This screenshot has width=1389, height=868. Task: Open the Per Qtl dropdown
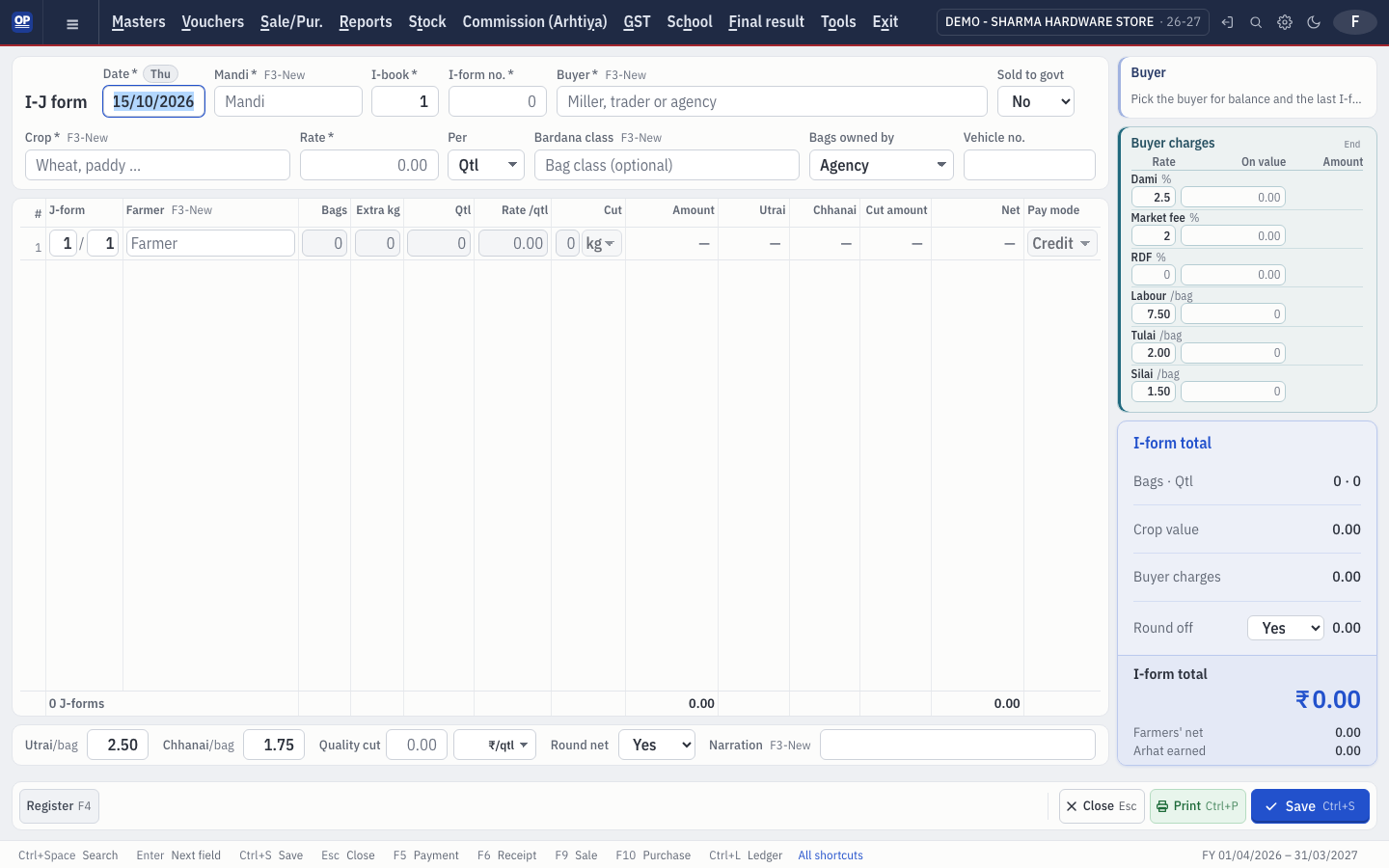pyautogui.click(x=486, y=165)
